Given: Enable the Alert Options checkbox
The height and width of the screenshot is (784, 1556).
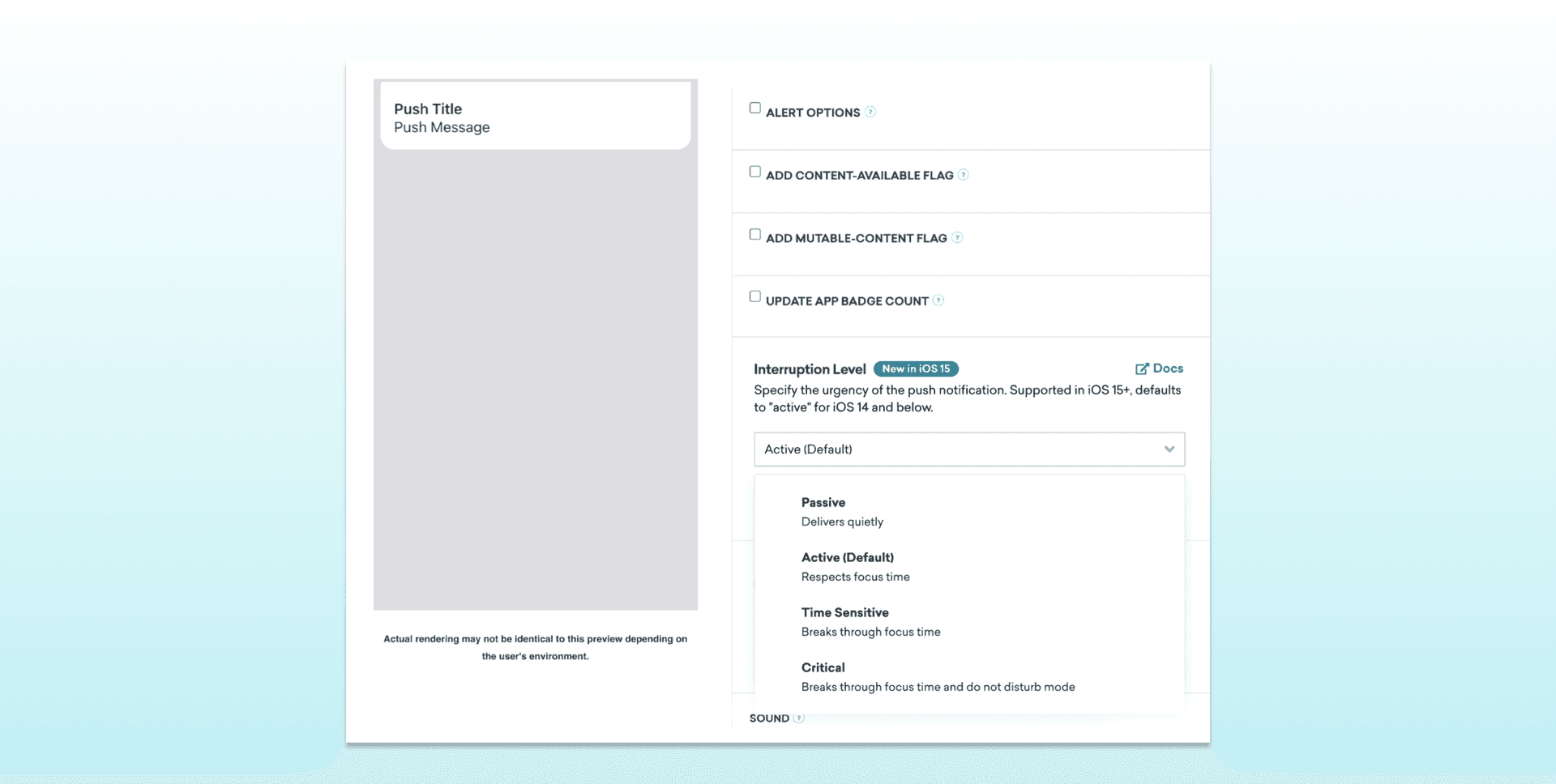Looking at the screenshot, I should [755, 108].
